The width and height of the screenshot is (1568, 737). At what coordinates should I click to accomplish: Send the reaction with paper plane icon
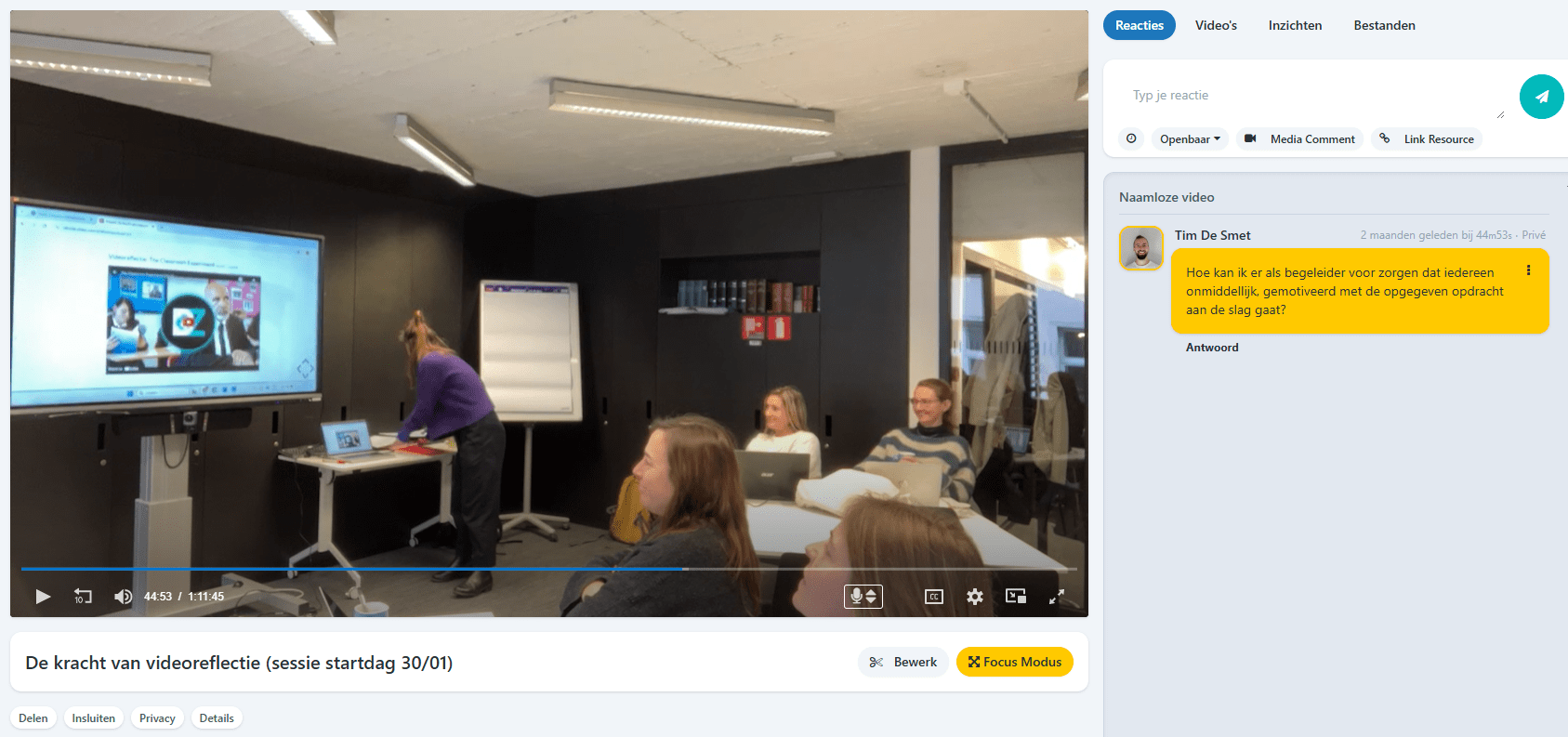pyautogui.click(x=1542, y=97)
